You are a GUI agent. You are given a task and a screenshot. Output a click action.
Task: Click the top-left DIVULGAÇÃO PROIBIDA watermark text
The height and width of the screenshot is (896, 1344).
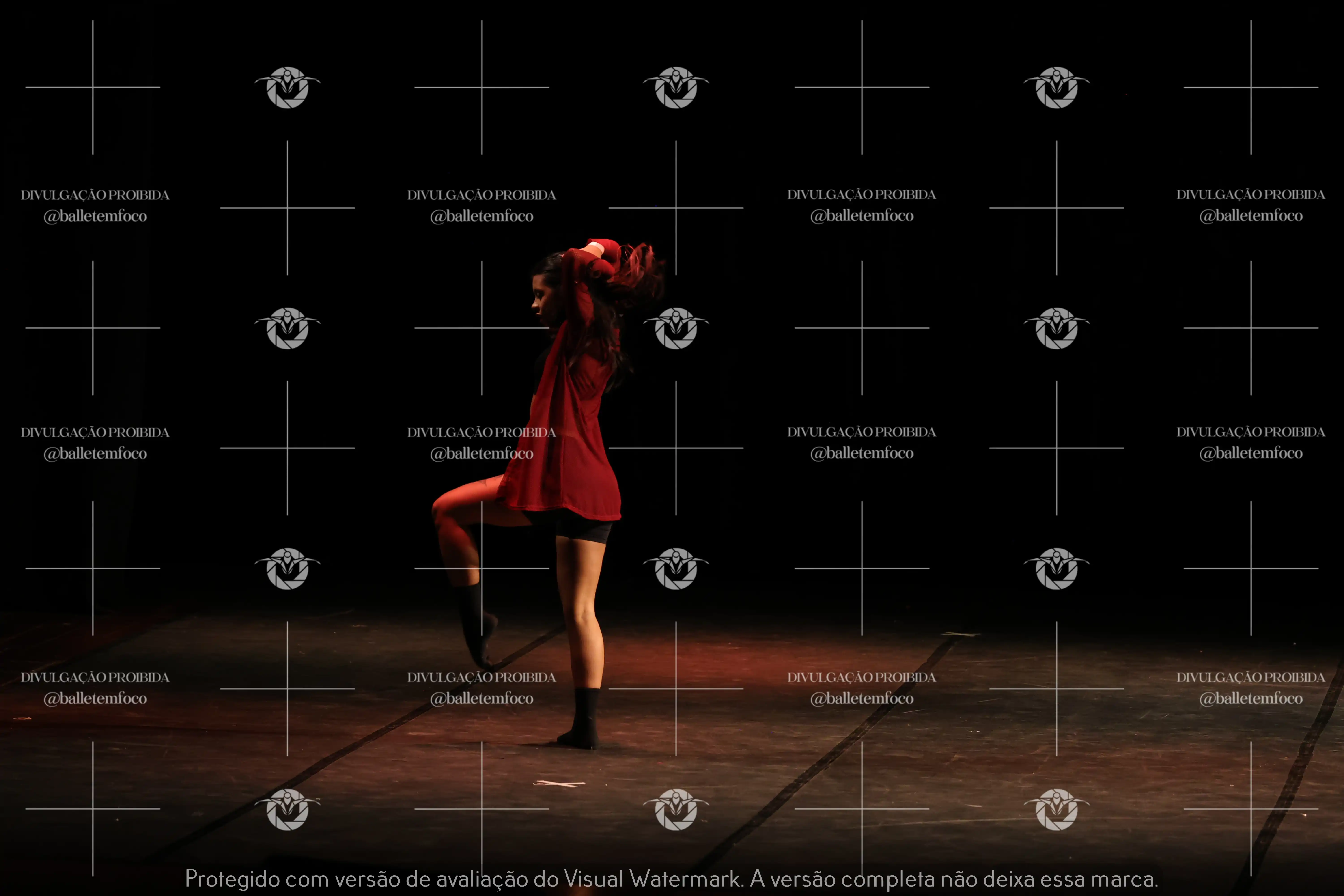coord(95,195)
